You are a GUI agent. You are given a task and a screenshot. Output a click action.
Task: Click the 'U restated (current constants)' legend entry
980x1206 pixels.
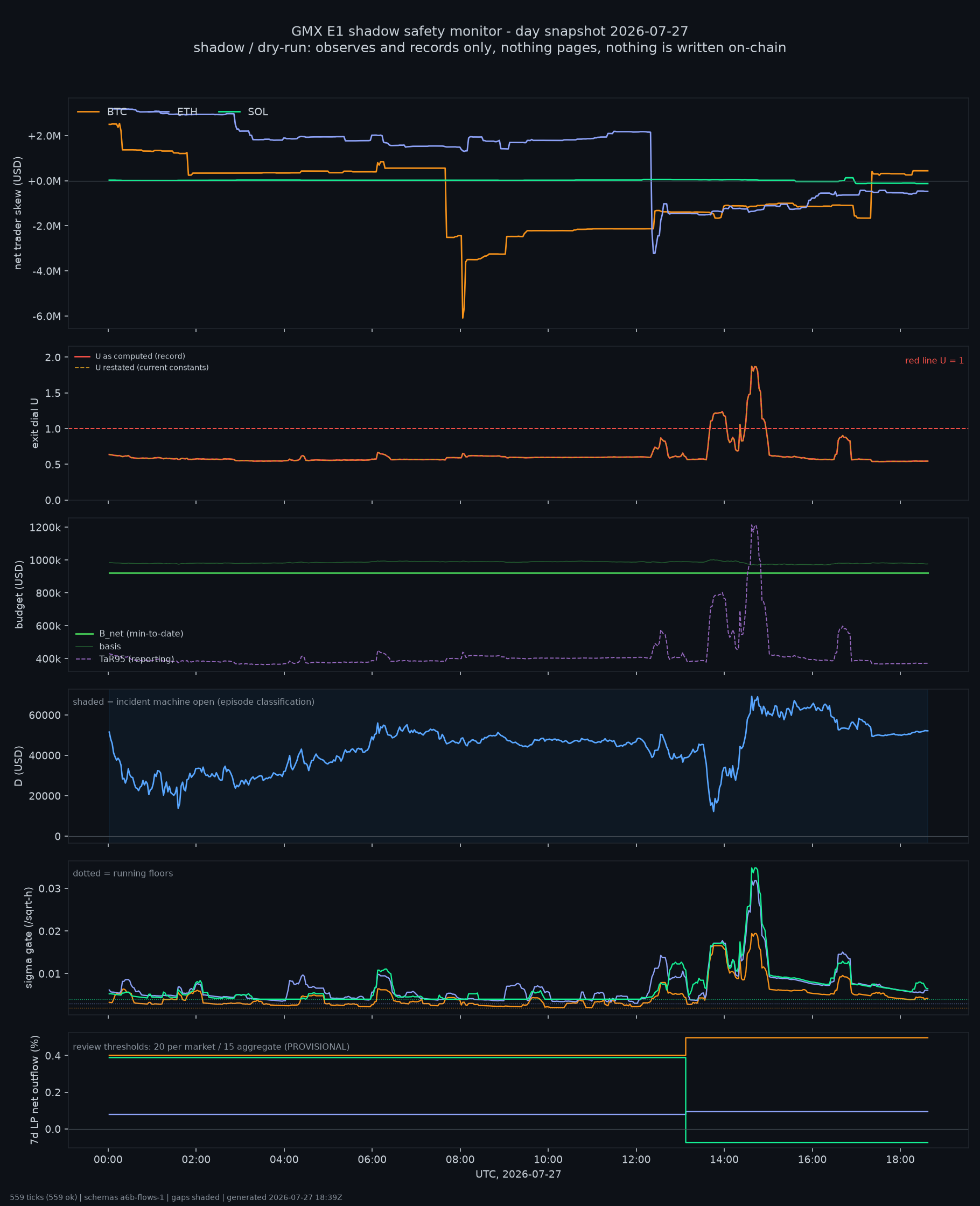pyautogui.click(x=152, y=367)
